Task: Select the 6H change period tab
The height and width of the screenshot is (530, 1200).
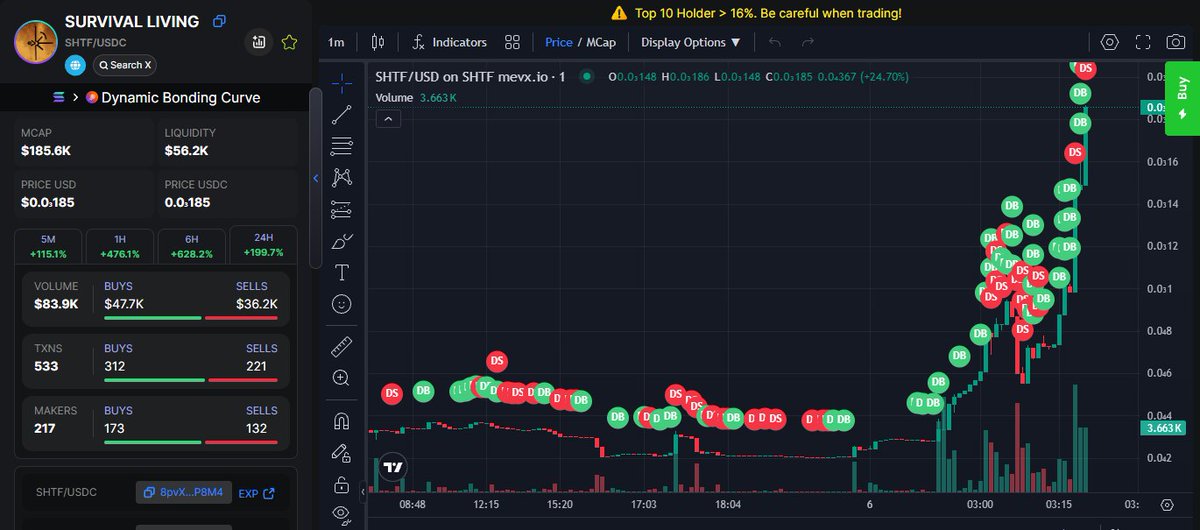Action: (191, 246)
